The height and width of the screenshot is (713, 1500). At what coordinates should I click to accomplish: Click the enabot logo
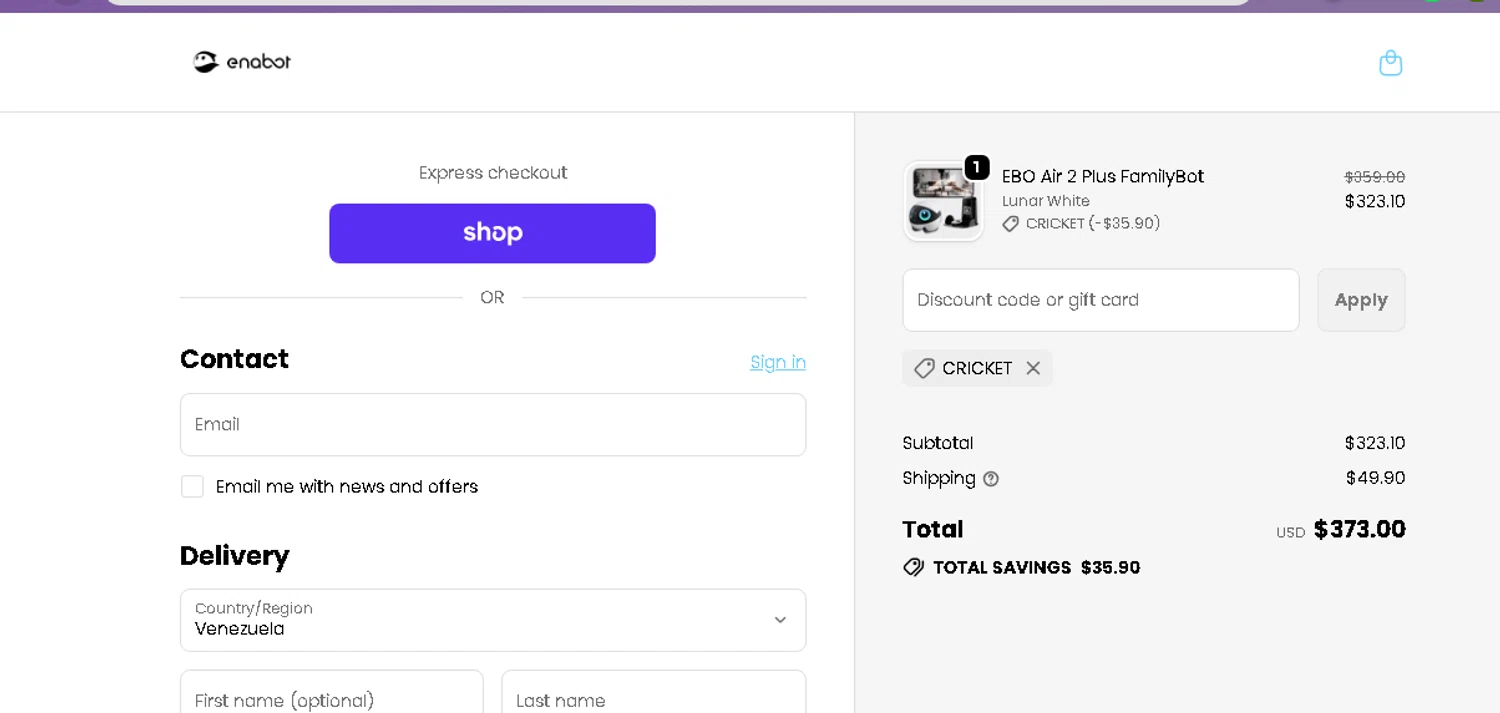pos(242,62)
